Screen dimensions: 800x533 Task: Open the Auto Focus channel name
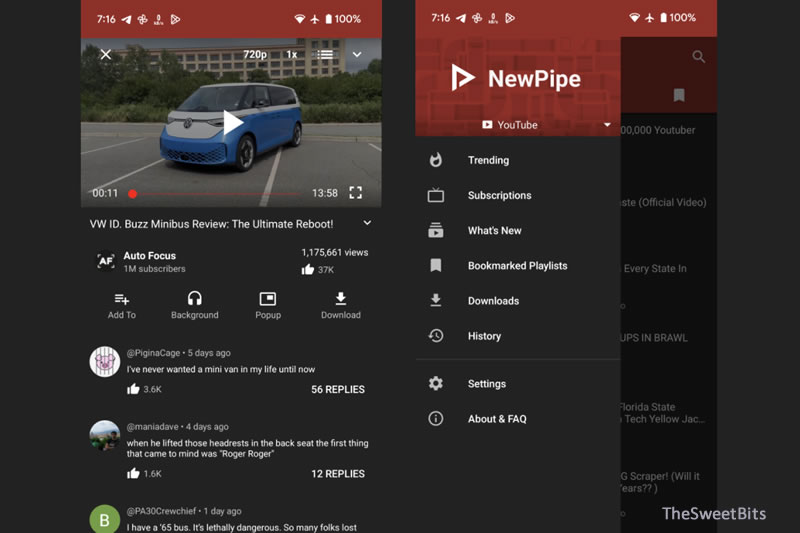149,256
